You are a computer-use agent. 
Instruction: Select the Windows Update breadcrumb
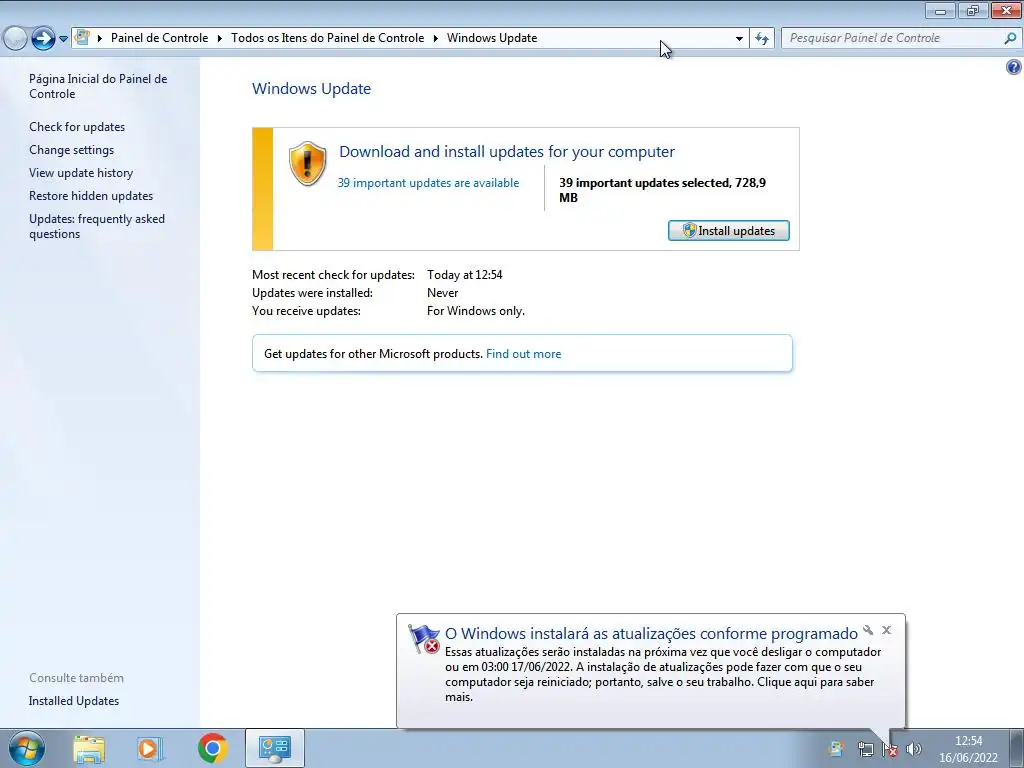[492, 38]
